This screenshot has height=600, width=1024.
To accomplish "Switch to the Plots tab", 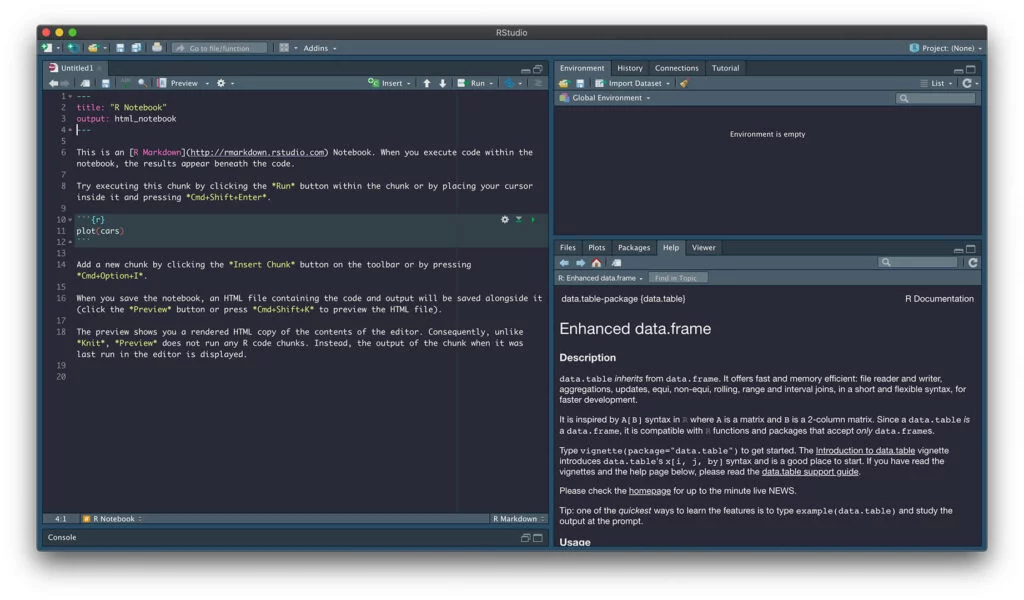I will [x=596, y=247].
